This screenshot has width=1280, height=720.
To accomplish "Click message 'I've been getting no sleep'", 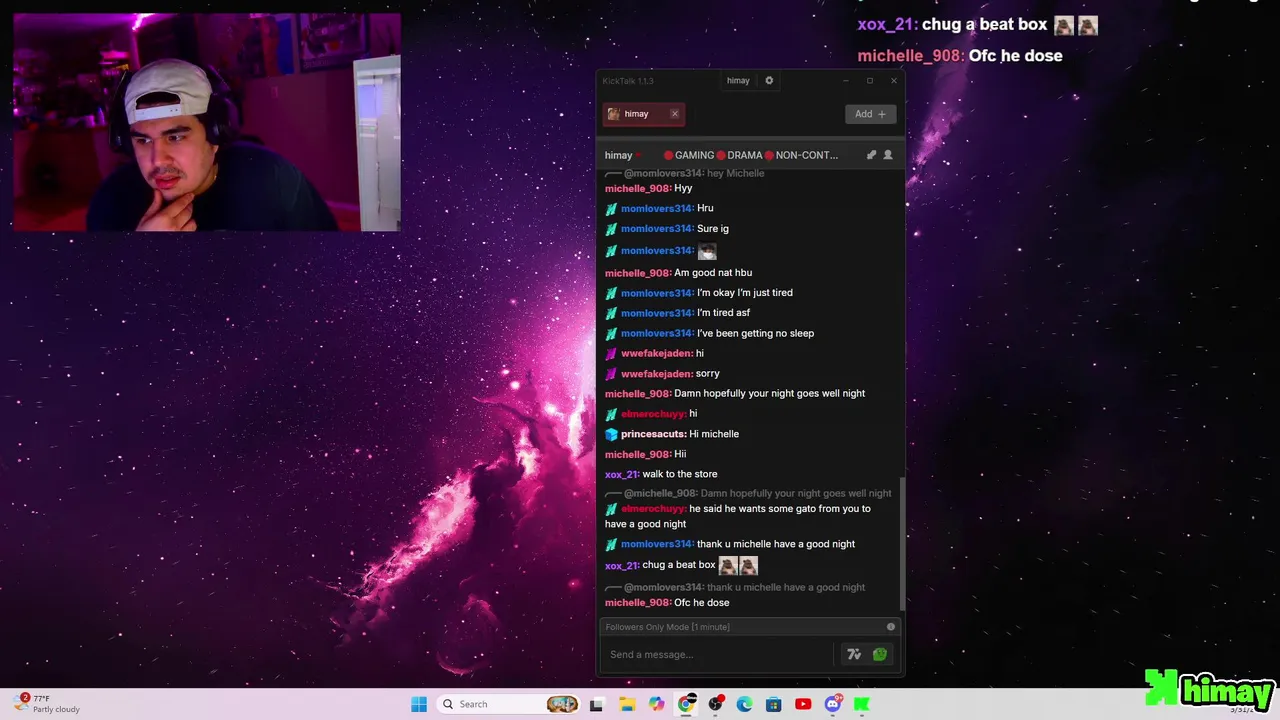I will (x=755, y=333).
